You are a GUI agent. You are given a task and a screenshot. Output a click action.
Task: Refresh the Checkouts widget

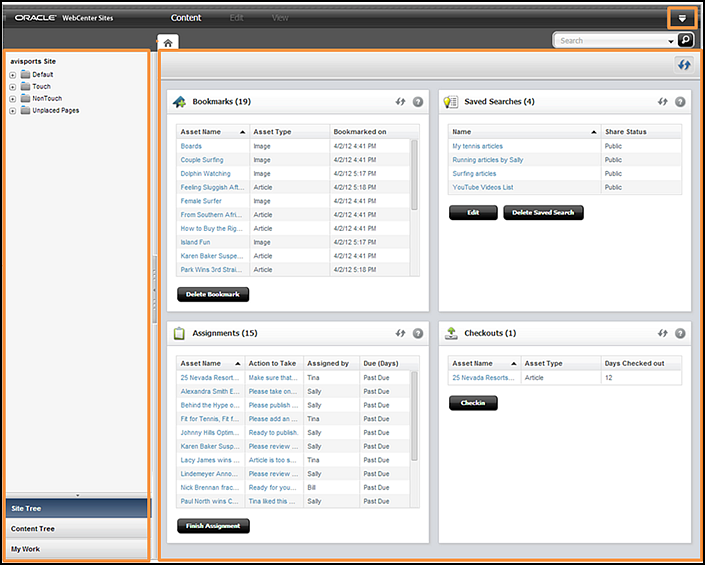(662, 333)
